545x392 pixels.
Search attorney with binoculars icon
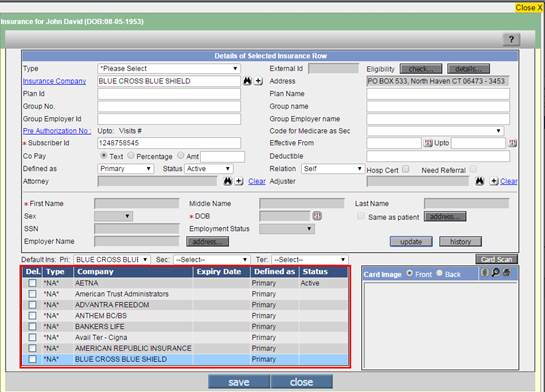tap(228, 181)
